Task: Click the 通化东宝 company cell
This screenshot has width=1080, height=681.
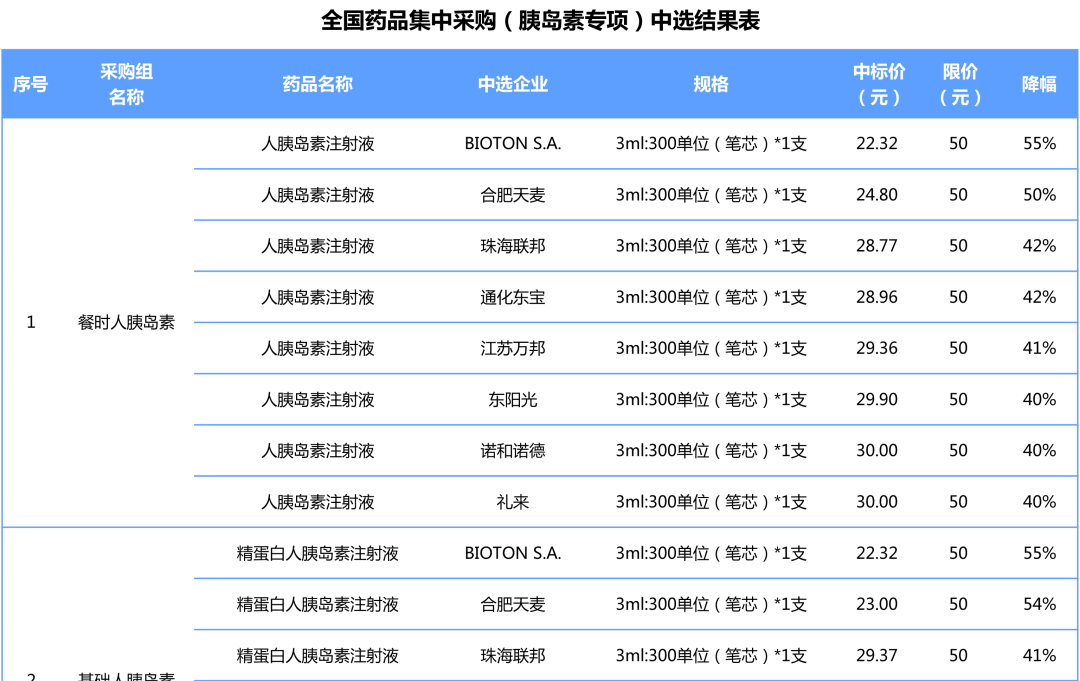Action: (513, 297)
